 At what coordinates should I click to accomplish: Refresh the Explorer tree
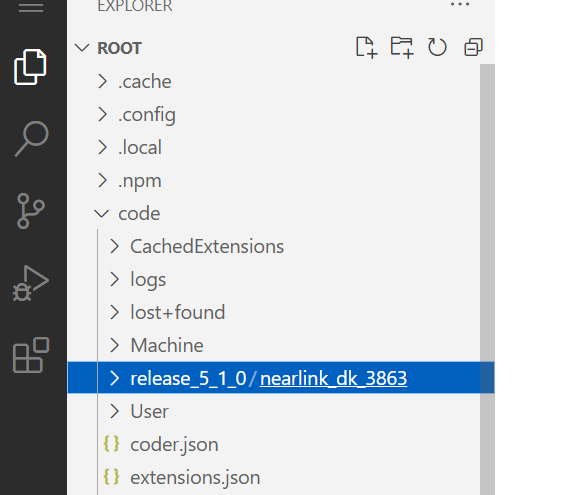point(437,47)
